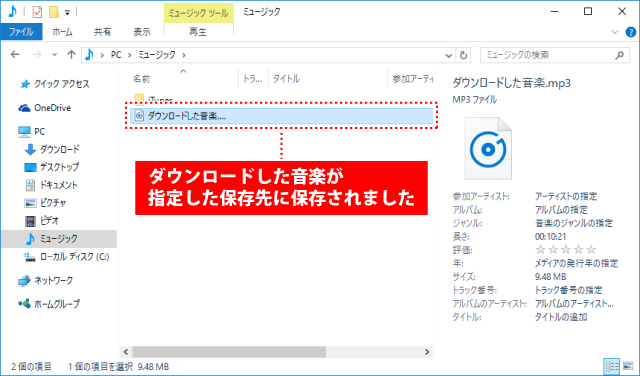Select ミュージック in the navigation pane
This screenshot has width=640, height=376.
click(59, 239)
